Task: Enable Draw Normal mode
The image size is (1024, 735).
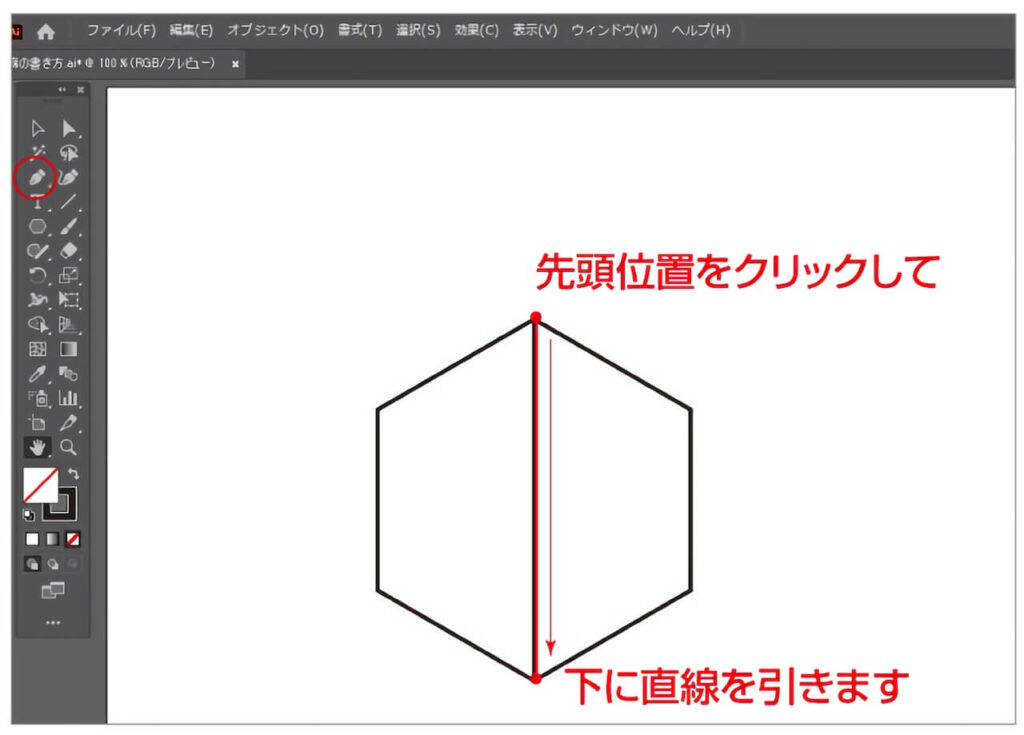Action: (32, 564)
